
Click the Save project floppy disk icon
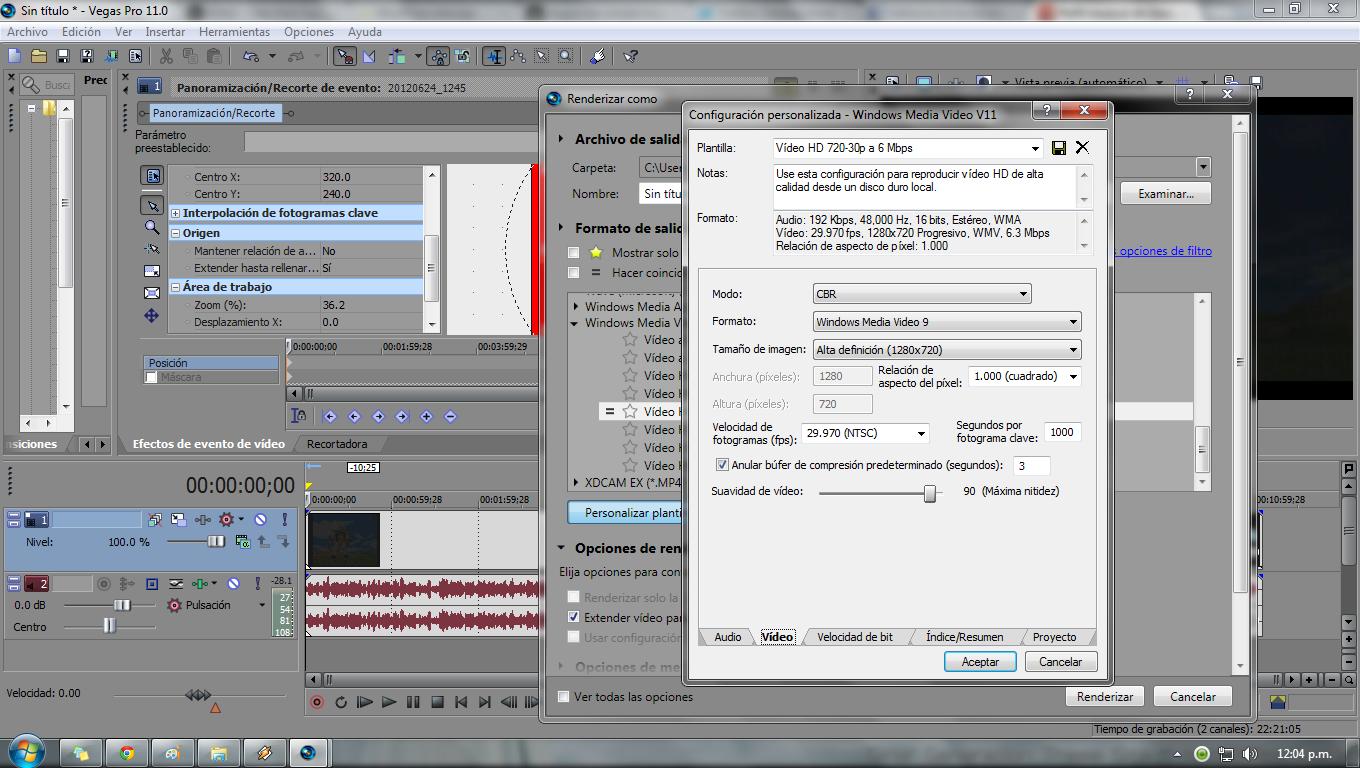coord(63,56)
